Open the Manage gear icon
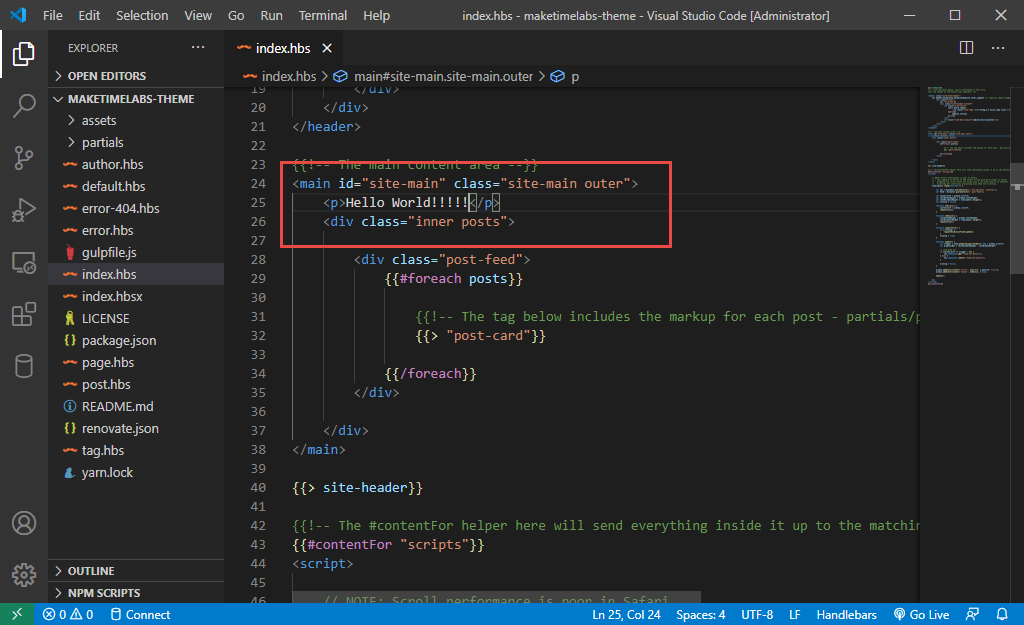1024x625 pixels. (24, 575)
